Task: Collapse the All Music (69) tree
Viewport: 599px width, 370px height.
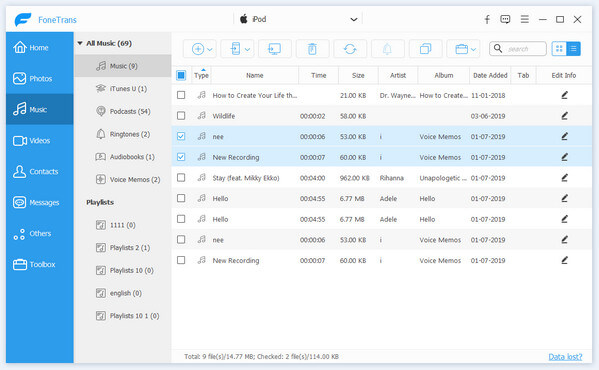Action: pyautogui.click(x=80, y=43)
